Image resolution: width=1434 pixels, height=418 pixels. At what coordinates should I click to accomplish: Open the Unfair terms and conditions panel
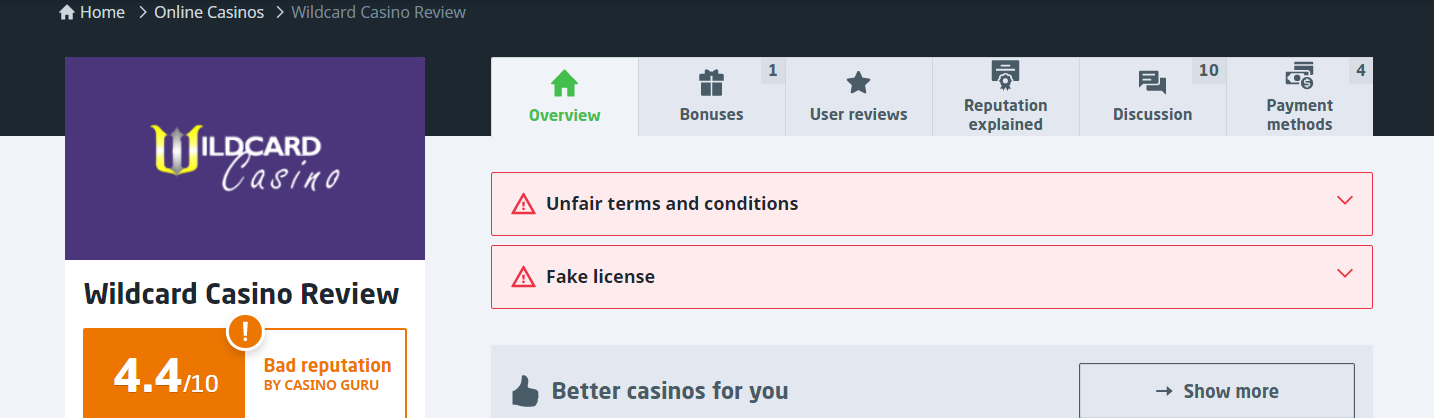[932, 204]
